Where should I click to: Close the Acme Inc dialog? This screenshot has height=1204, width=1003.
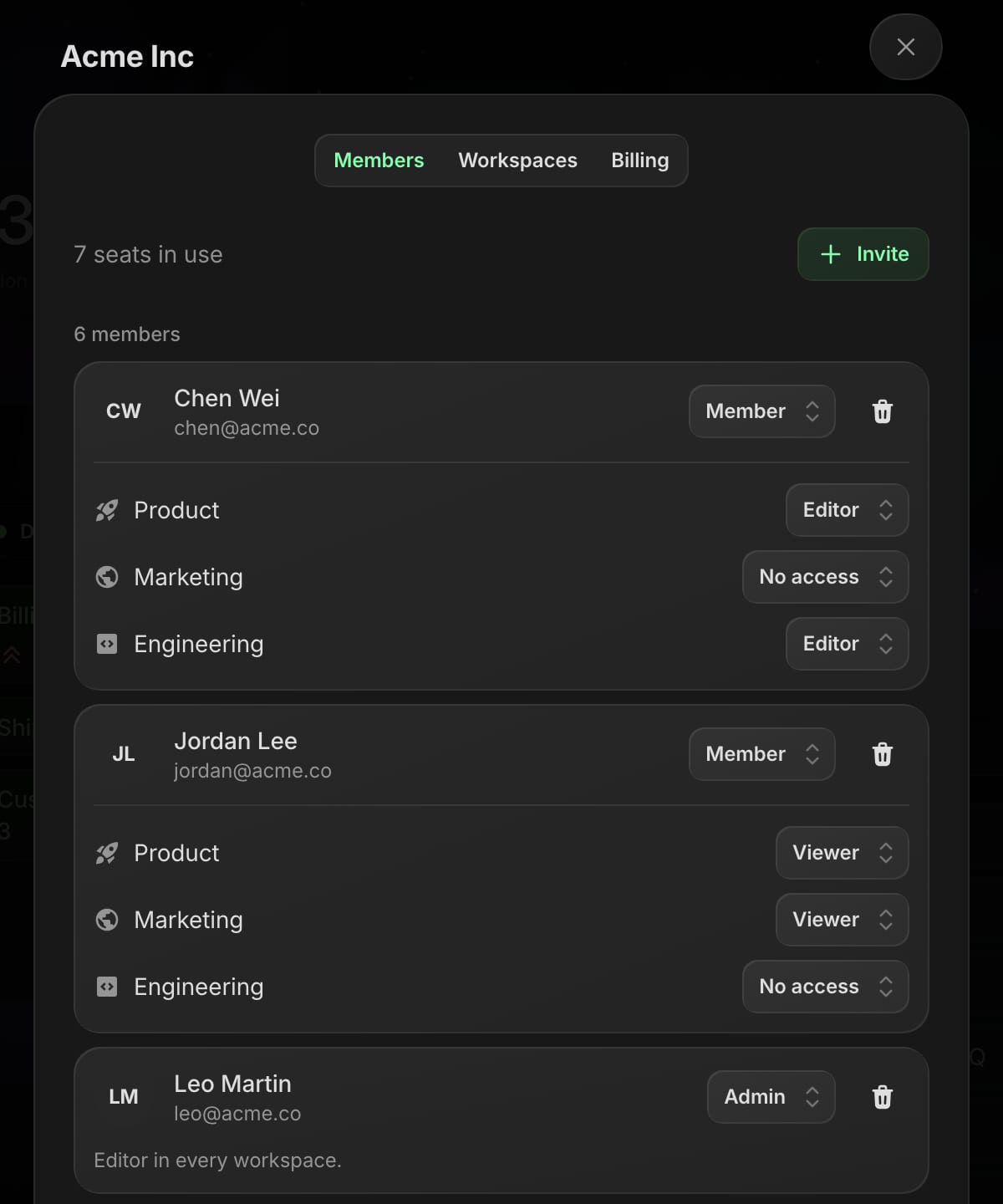906,47
